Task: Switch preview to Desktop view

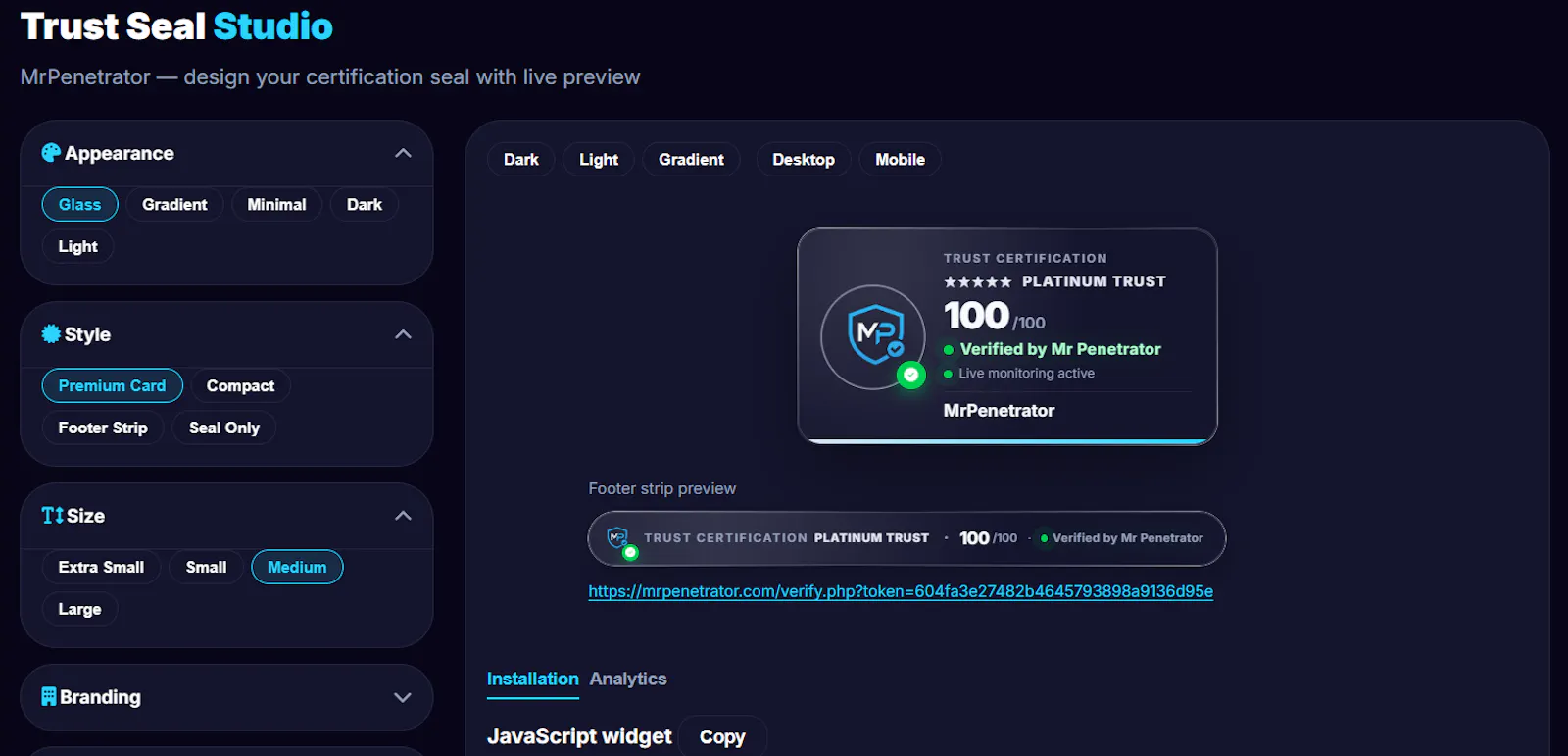Action: point(804,160)
